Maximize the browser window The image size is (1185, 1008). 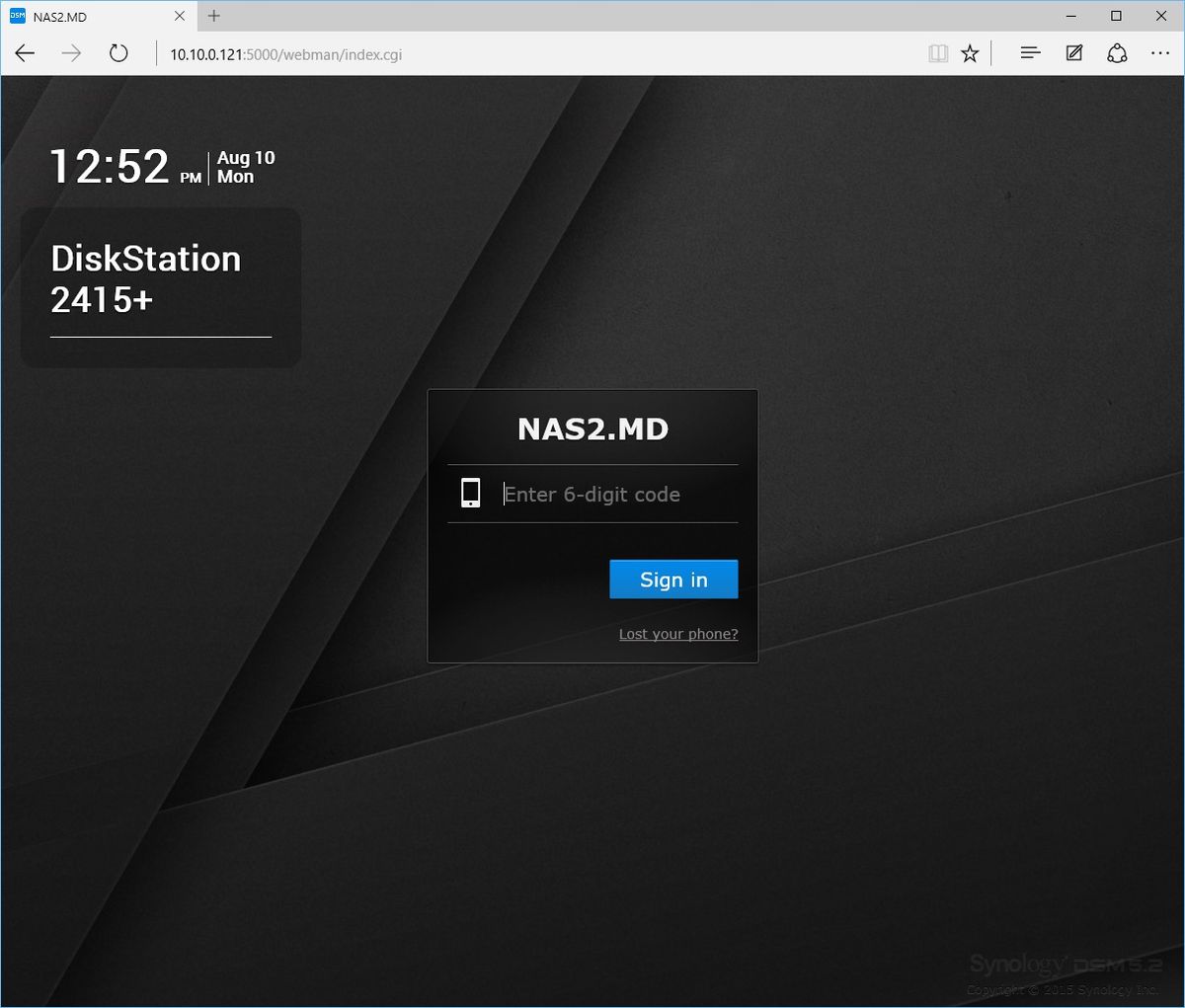[1116, 16]
